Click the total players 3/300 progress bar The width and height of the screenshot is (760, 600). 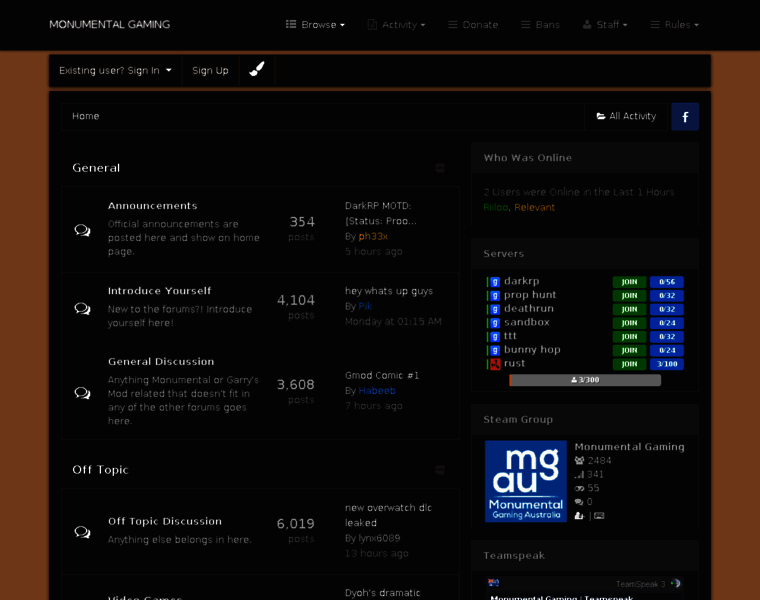[x=585, y=380]
